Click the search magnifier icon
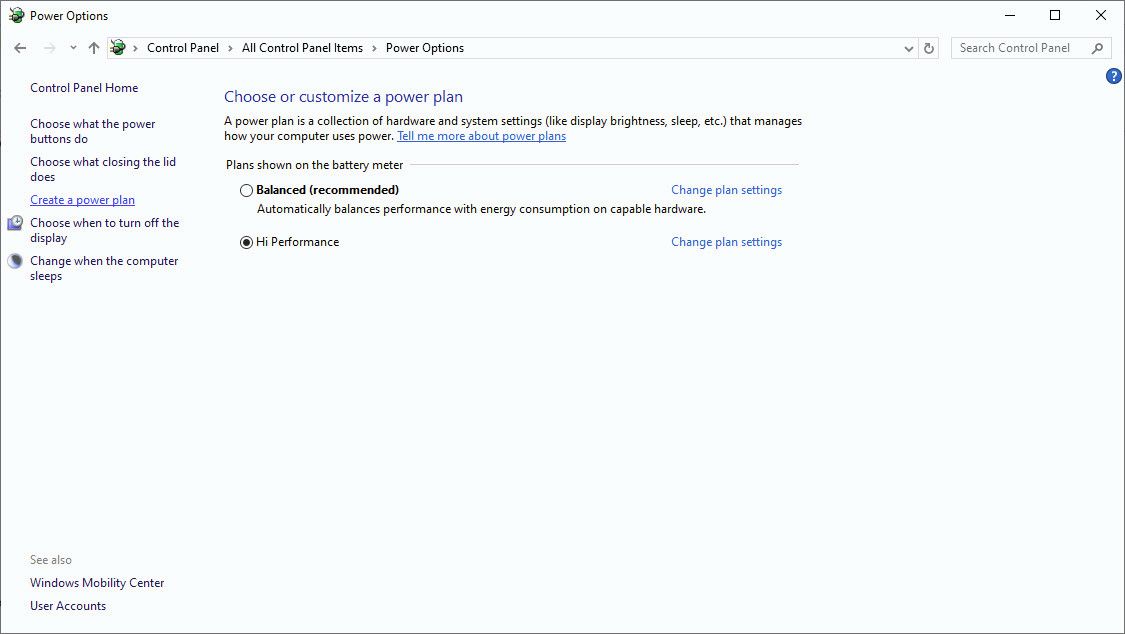 click(1097, 48)
